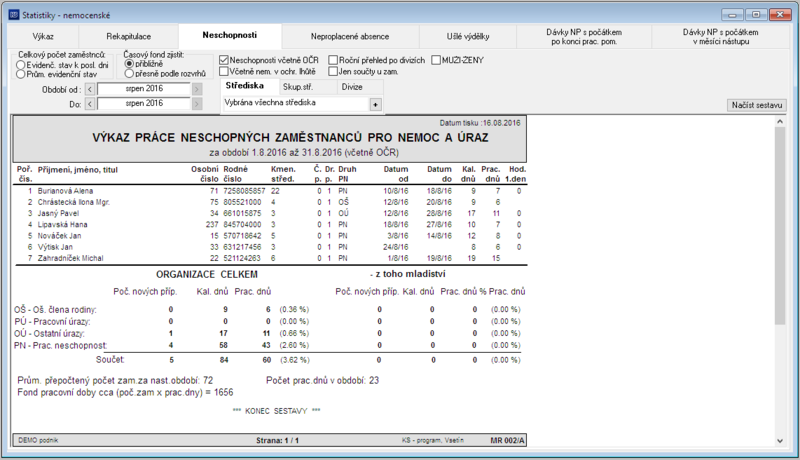
Task: Click the Součet row label
Action: coord(110,360)
